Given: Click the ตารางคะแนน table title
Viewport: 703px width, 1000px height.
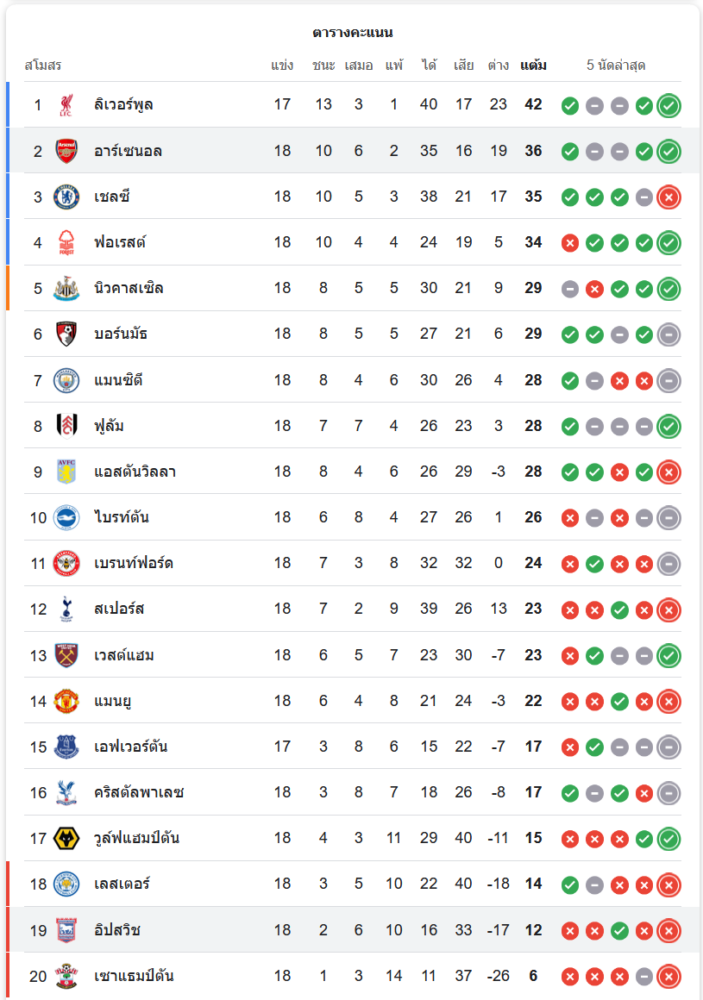Looking at the screenshot, I should pyautogui.click(x=352, y=32).
